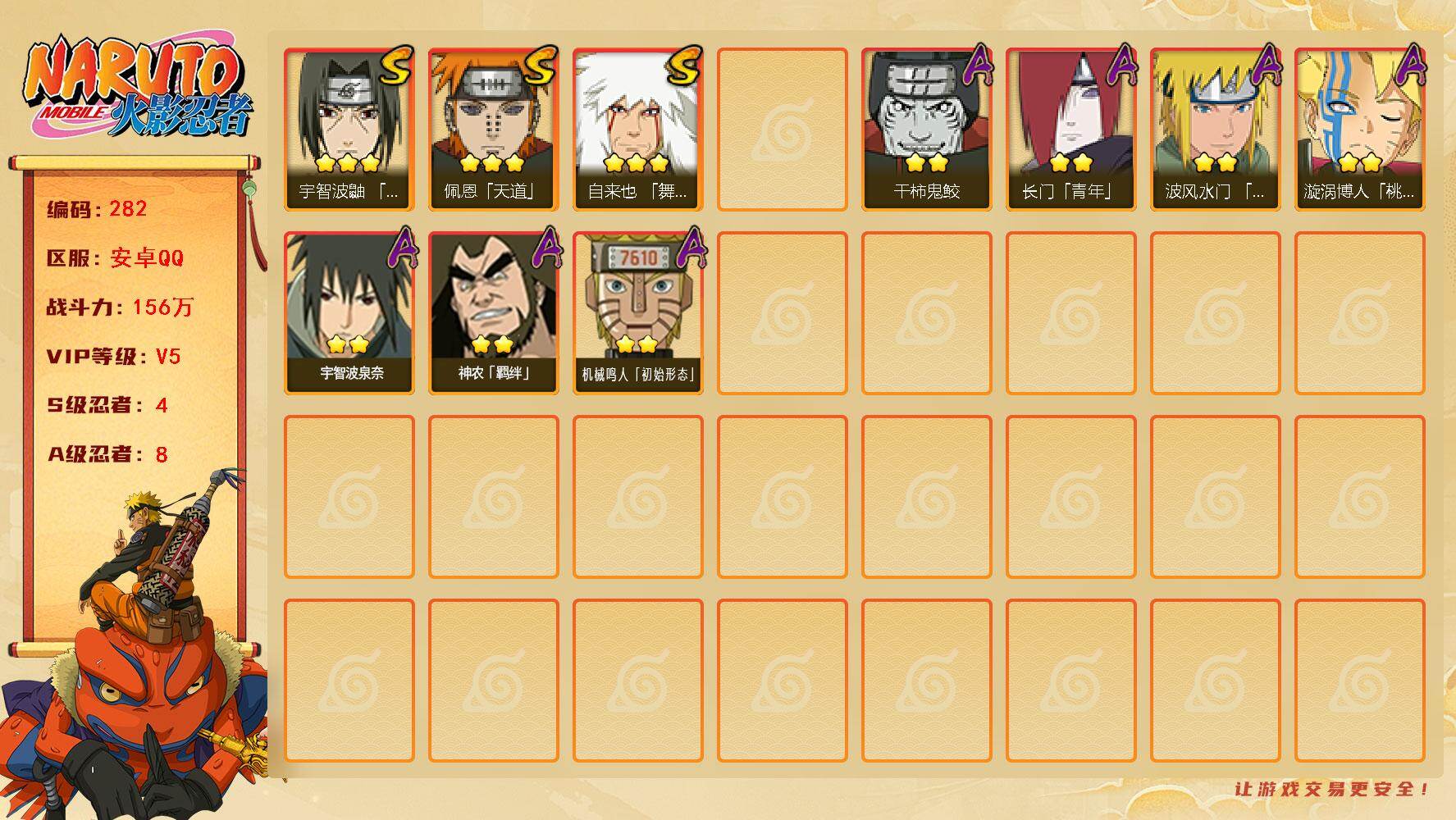Open the 宇智波泉奈 ninja card

click(349, 313)
